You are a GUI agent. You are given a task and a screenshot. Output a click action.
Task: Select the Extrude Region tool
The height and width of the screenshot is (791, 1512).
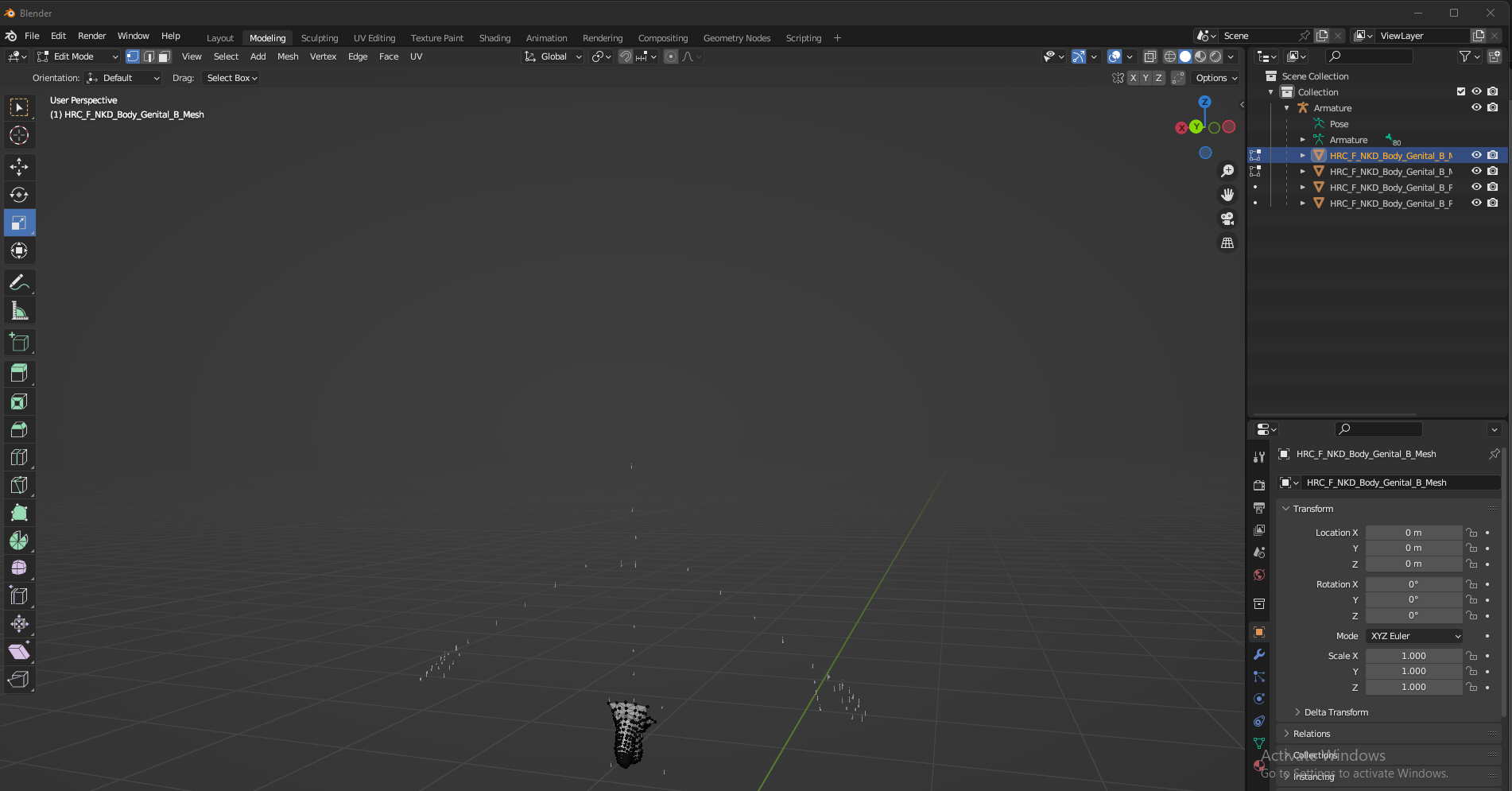click(19, 373)
